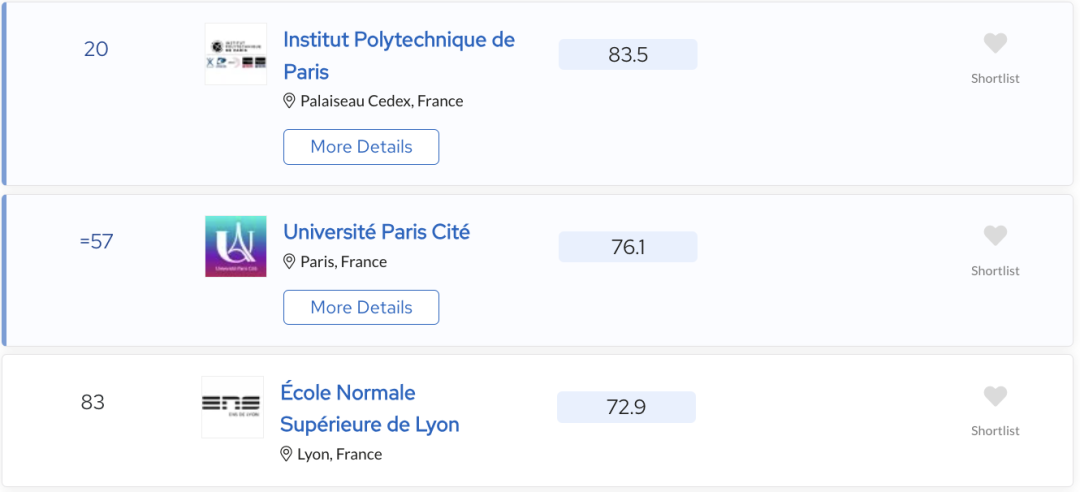Open Université Paris Cité logo thumbnail
The image size is (1080, 492).
tap(236, 246)
